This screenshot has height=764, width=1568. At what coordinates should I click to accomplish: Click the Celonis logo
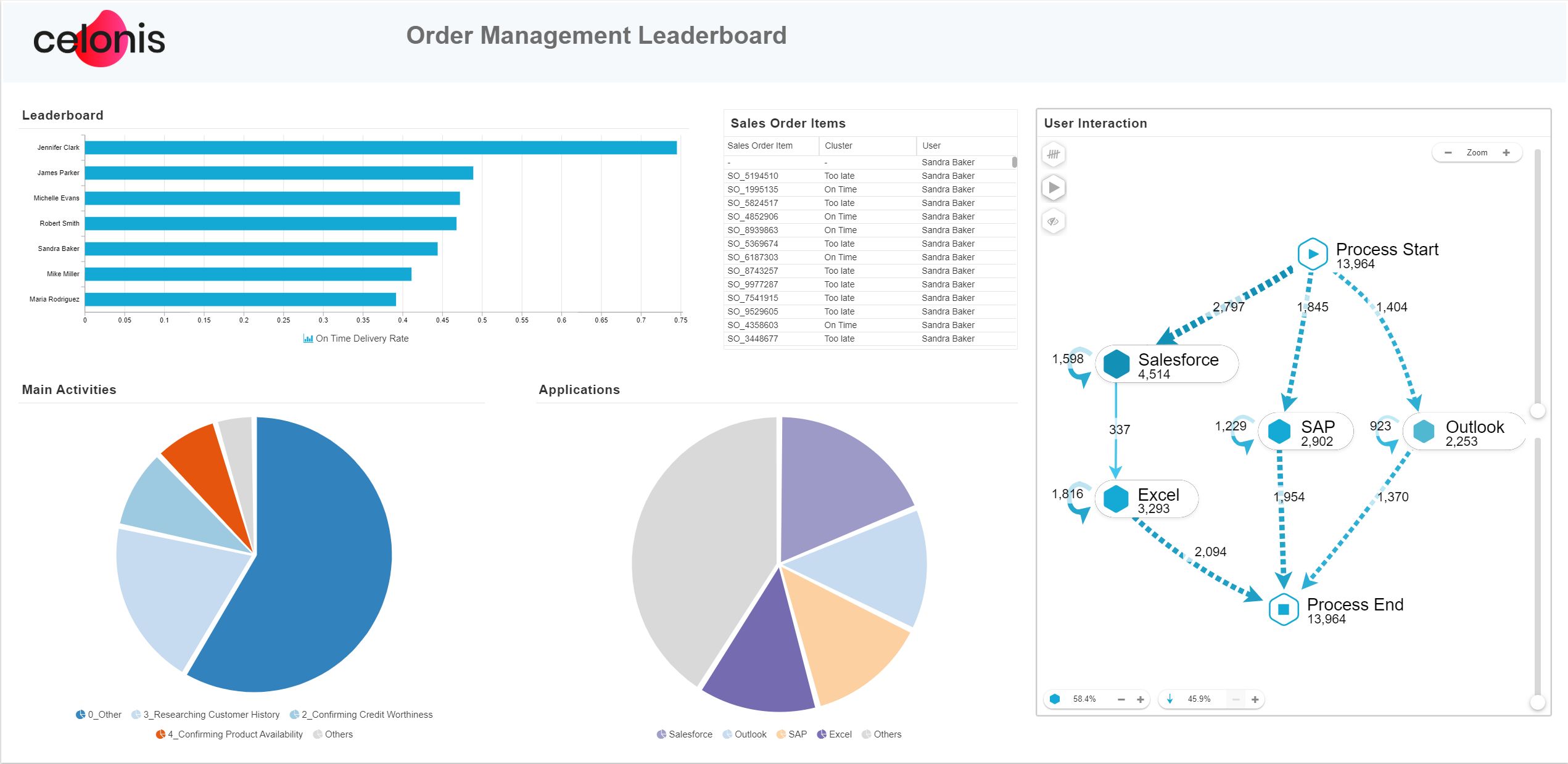(99, 39)
